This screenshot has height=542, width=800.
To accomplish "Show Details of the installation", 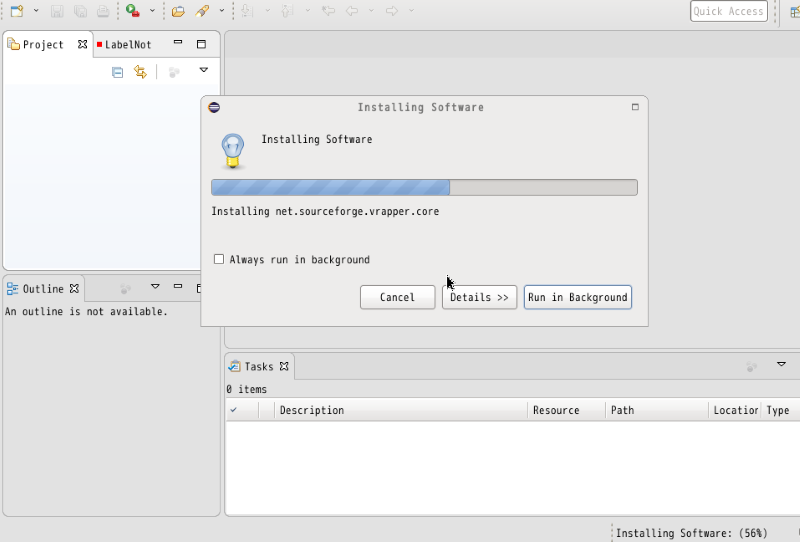I will 480,297.
